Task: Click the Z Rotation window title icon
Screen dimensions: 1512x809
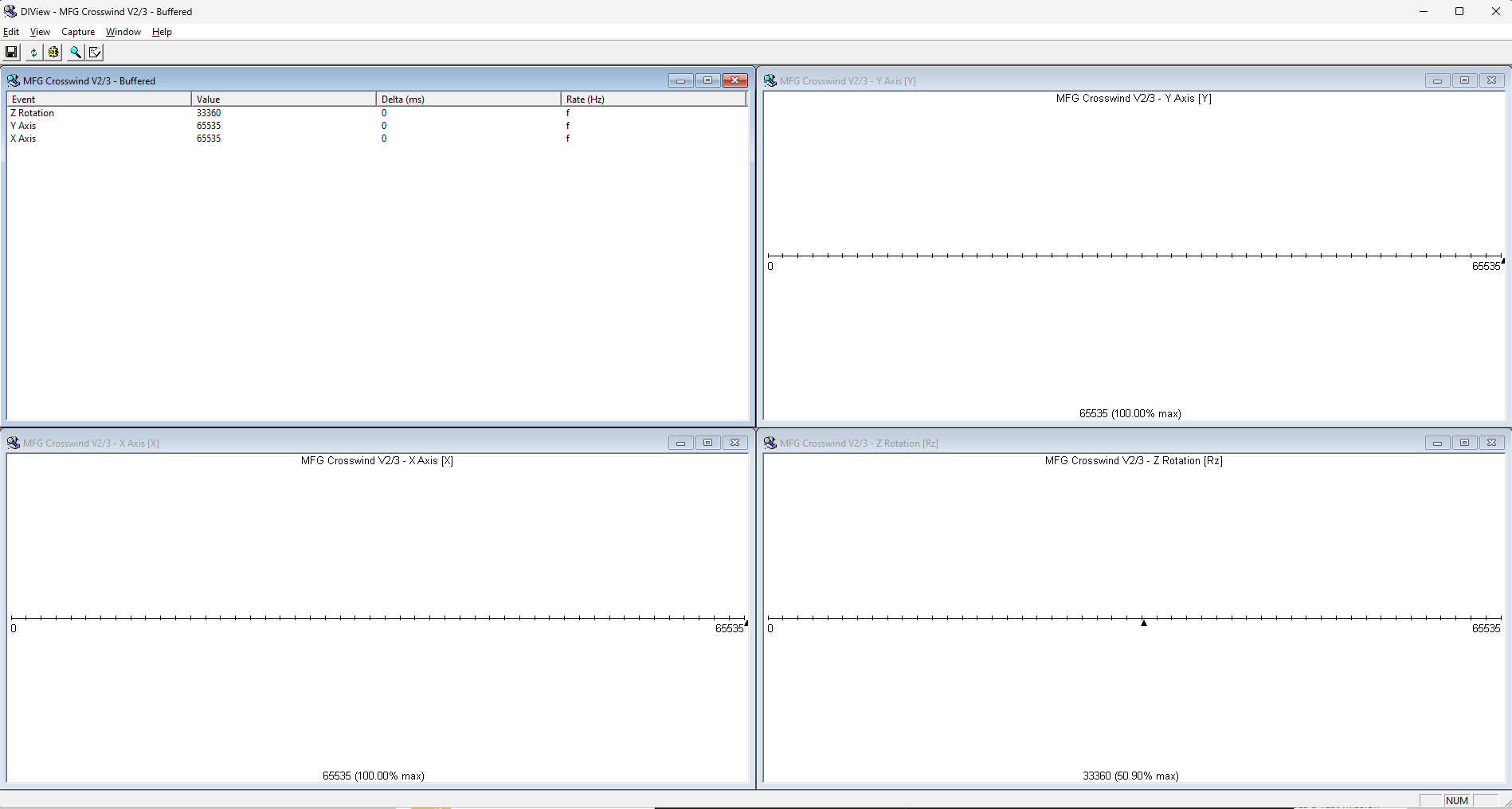Action: click(770, 443)
